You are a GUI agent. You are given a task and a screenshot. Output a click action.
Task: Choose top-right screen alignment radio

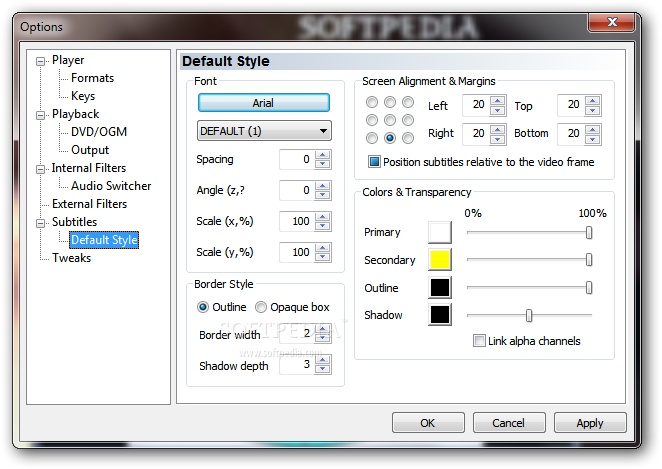coord(408,102)
